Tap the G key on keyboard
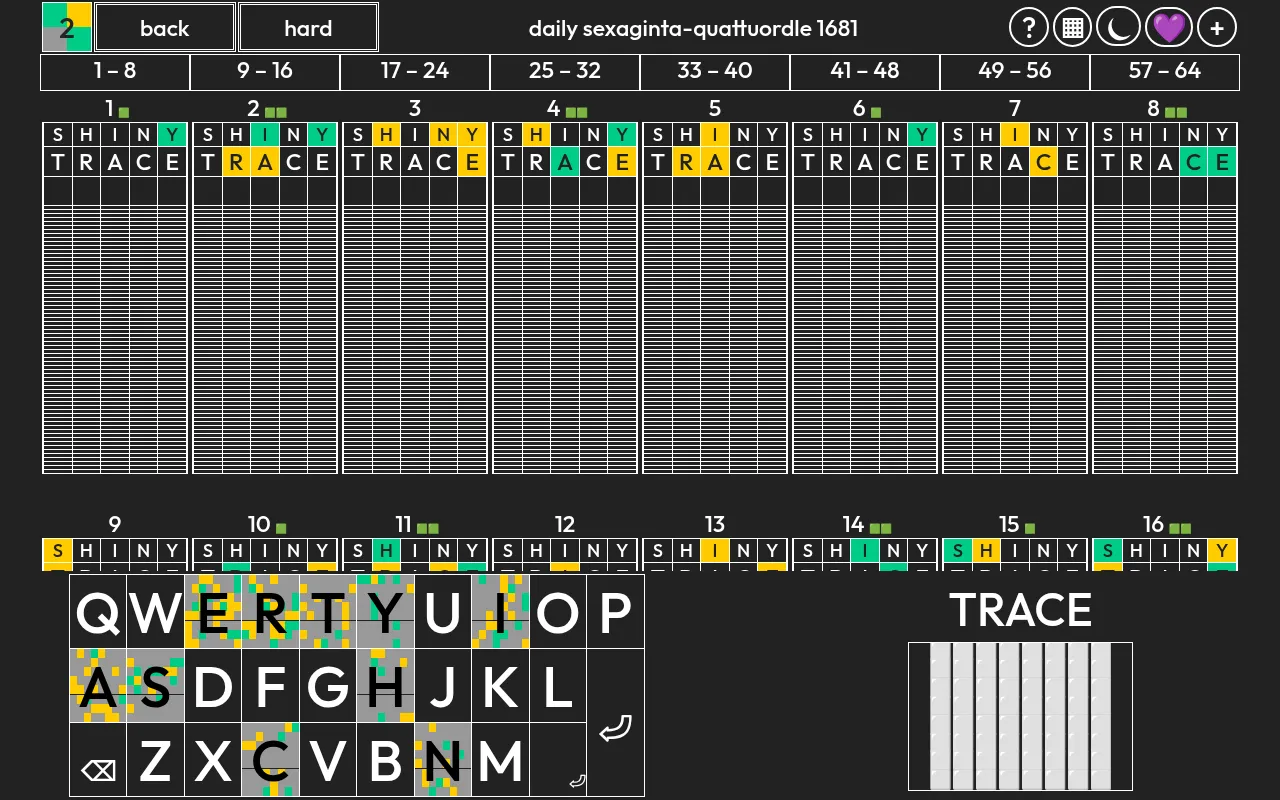The image size is (1280, 800). (328, 686)
